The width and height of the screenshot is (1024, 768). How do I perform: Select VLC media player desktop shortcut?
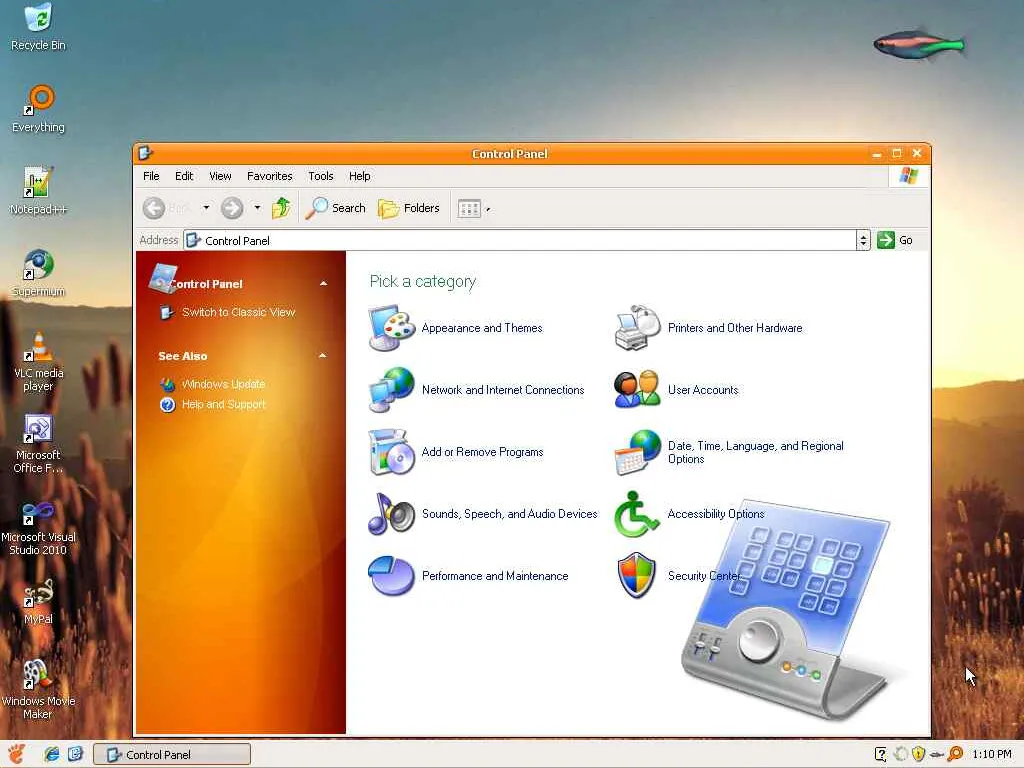(x=38, y=361)
